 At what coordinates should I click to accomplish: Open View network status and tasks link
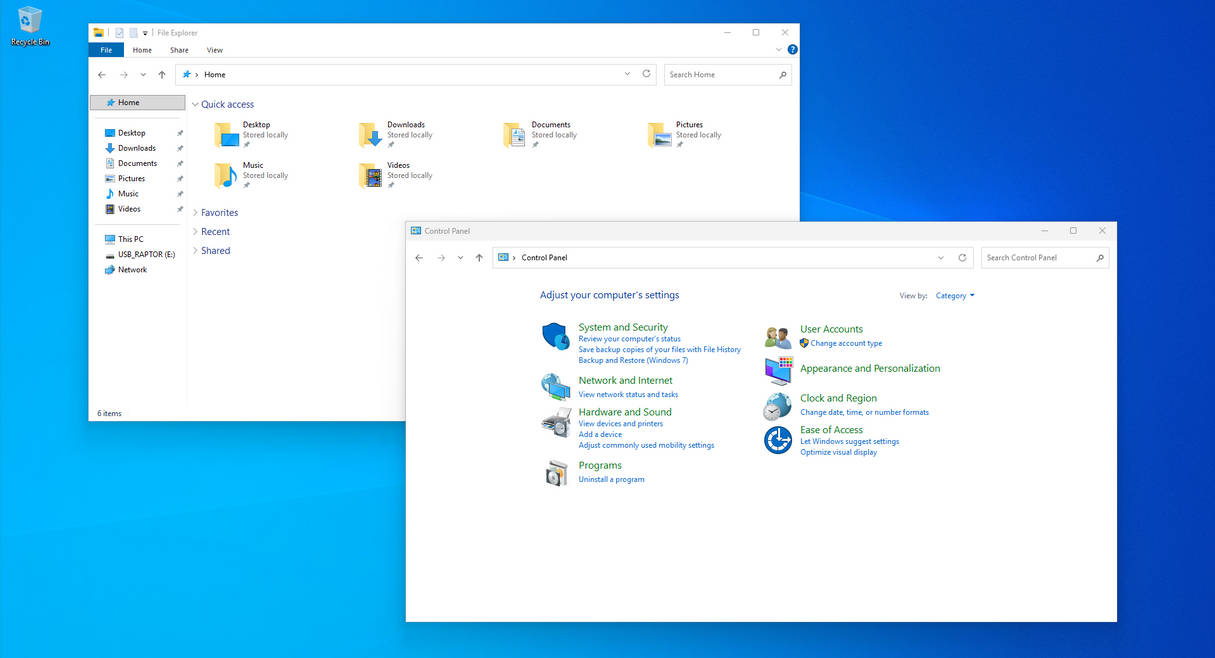pyautogui.click(x=628, y=394)
